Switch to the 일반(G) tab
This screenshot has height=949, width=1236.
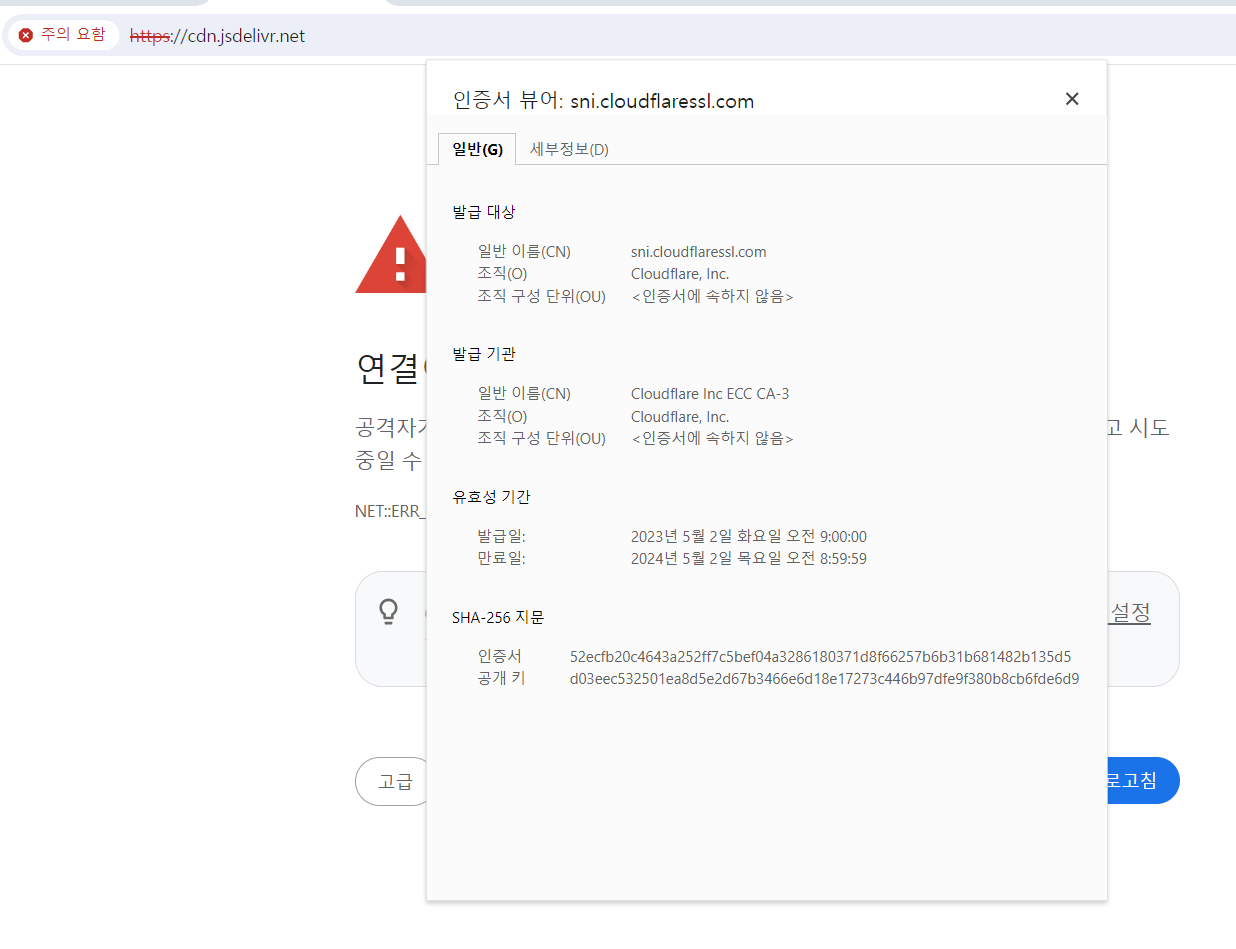[477, 149]
